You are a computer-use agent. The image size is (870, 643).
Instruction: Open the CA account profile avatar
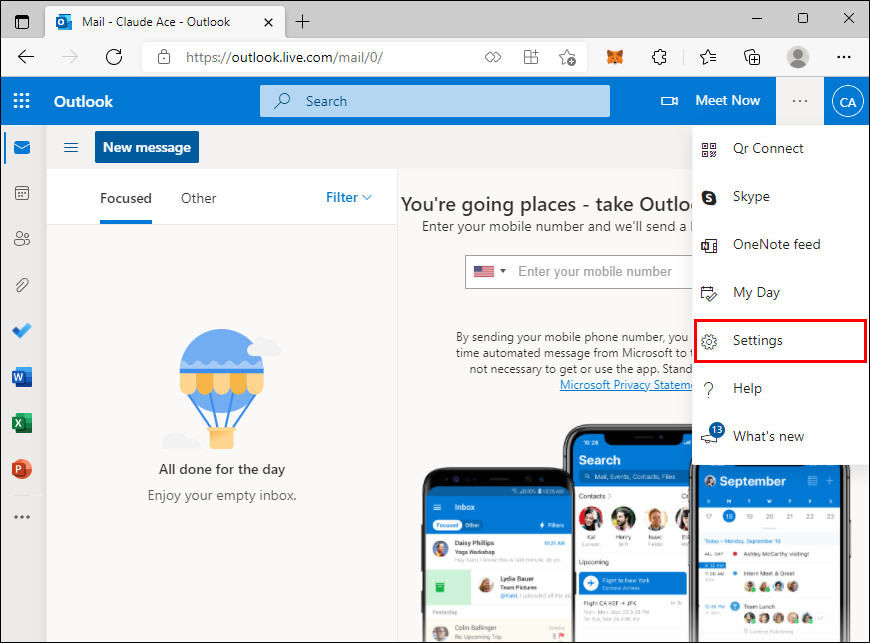[x=847, y=102]
